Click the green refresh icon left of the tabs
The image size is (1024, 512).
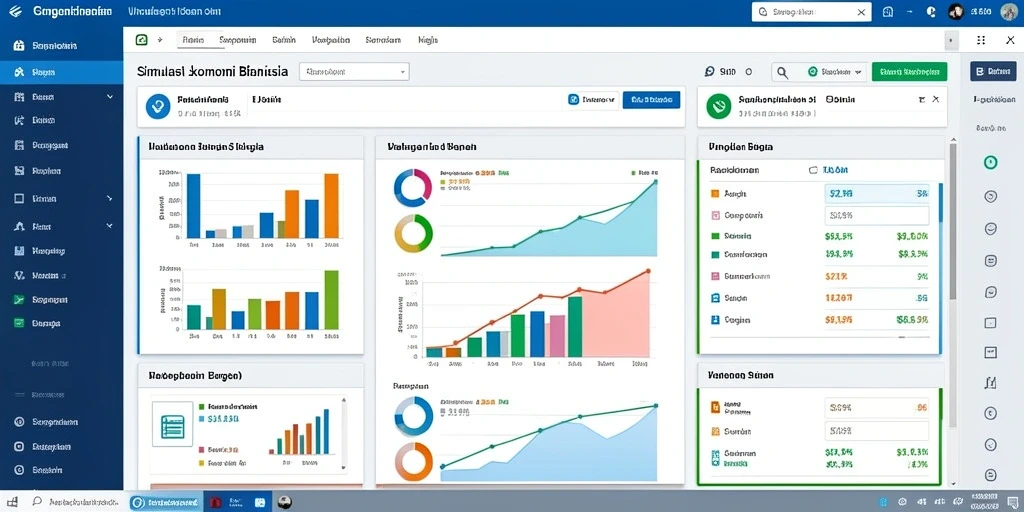(x=142, y=40)
